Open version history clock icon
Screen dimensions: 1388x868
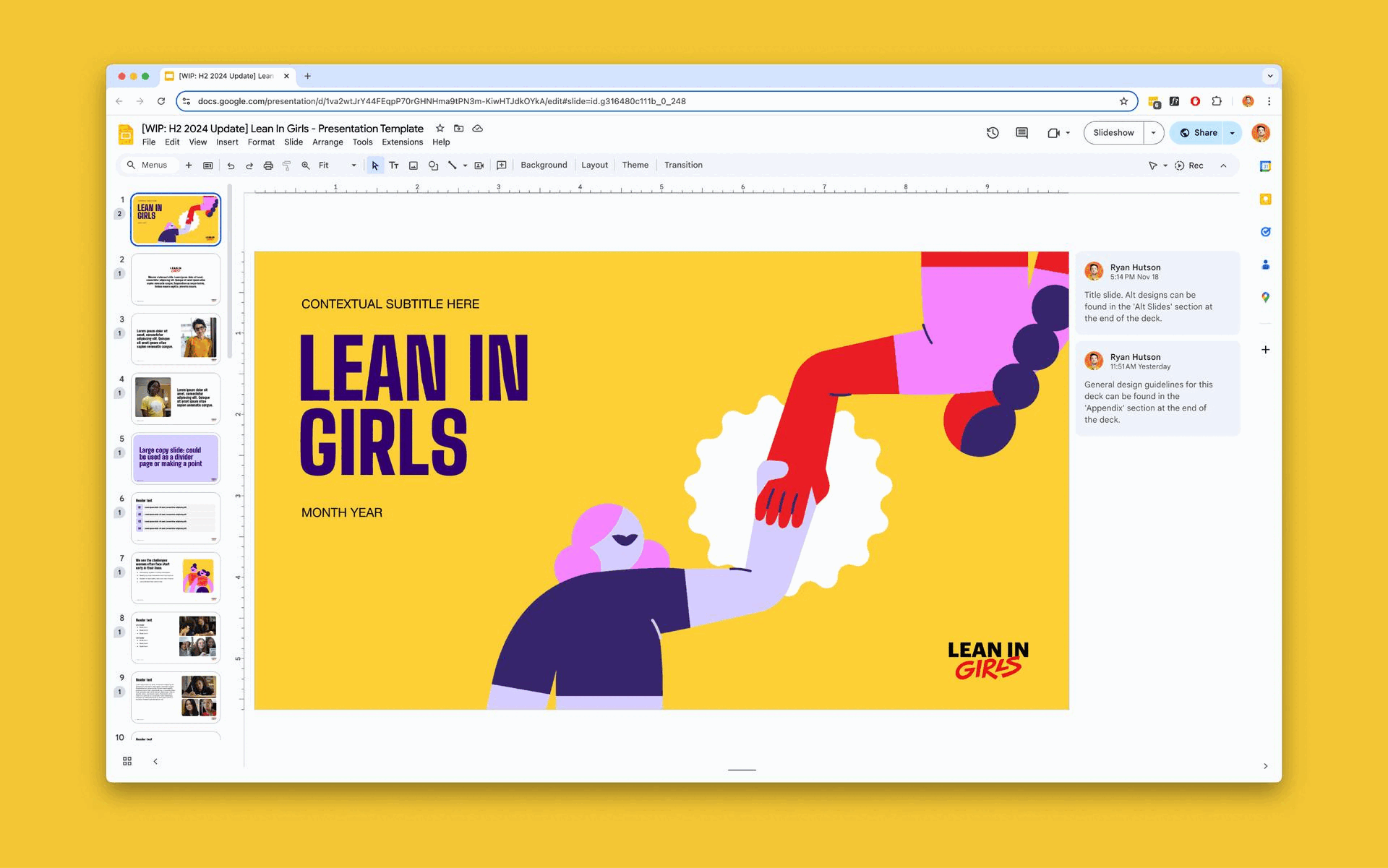point(993,133)
